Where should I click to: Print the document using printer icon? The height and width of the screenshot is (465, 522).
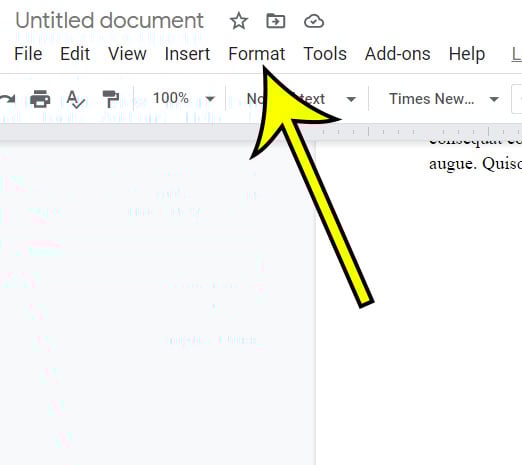point(40,99)
